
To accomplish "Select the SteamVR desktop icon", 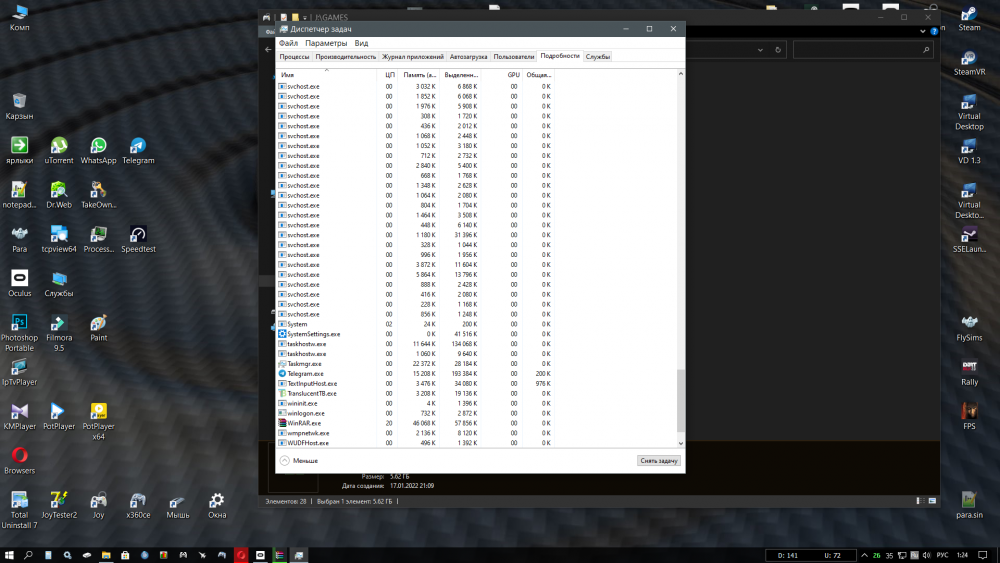I will coord(969,62).
